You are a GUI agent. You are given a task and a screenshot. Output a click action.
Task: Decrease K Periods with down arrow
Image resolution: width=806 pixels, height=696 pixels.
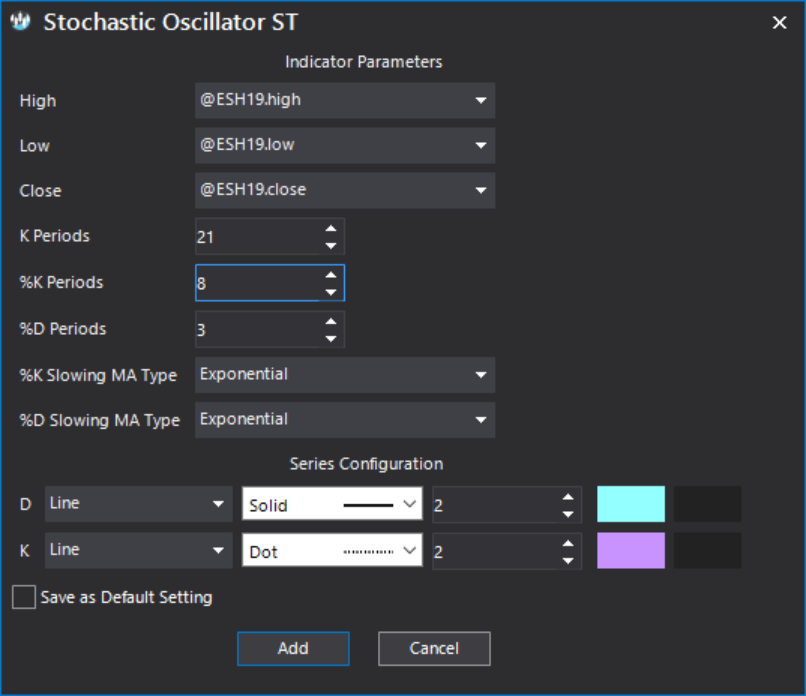[331, 246]
